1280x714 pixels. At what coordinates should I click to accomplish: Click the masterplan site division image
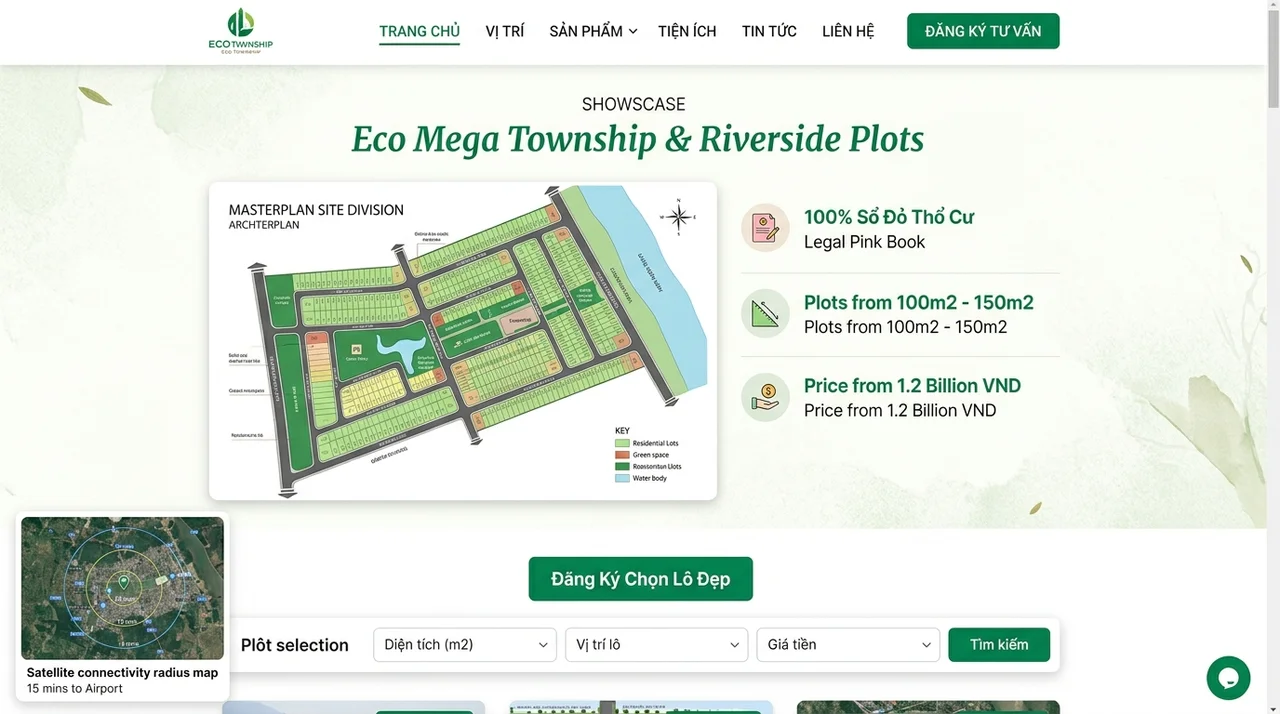(463, 341)
